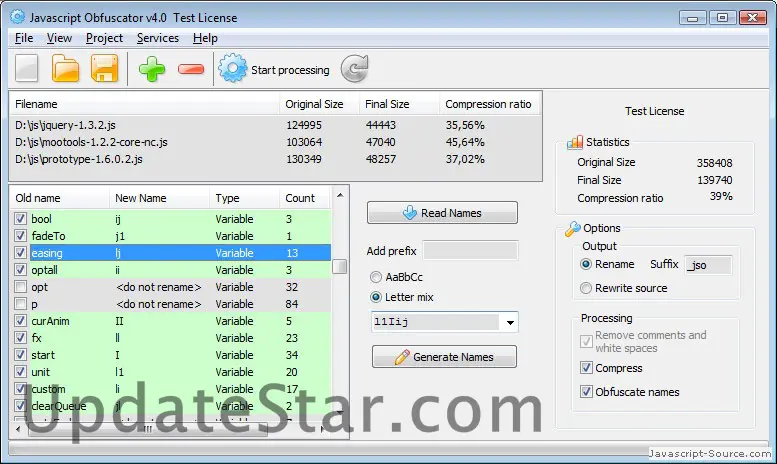Check the p variable checkbox
777x464 pixels.
click(x=20, y=303)
